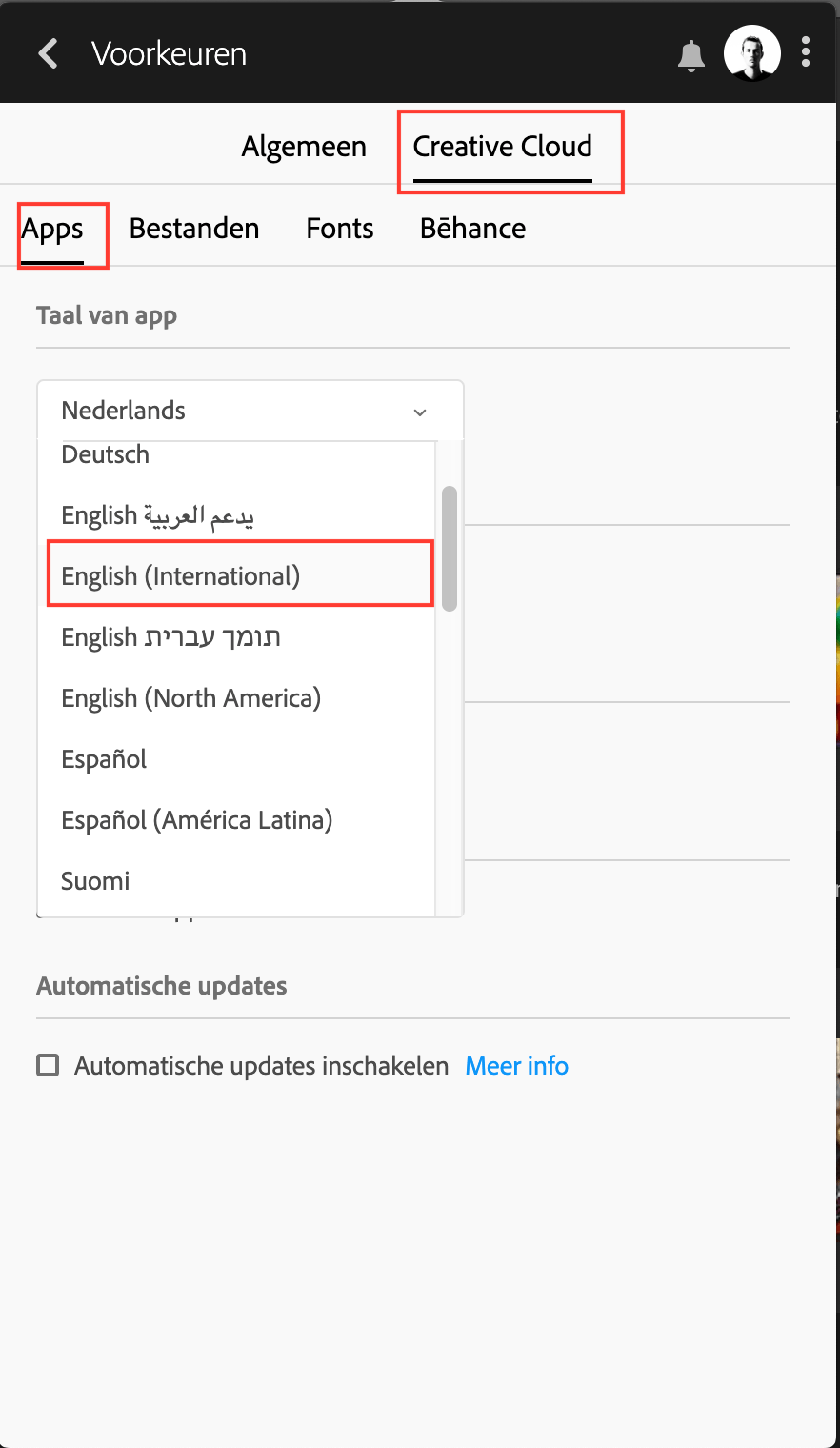
Task: Pick English (North America)
Action: point(236,698)
